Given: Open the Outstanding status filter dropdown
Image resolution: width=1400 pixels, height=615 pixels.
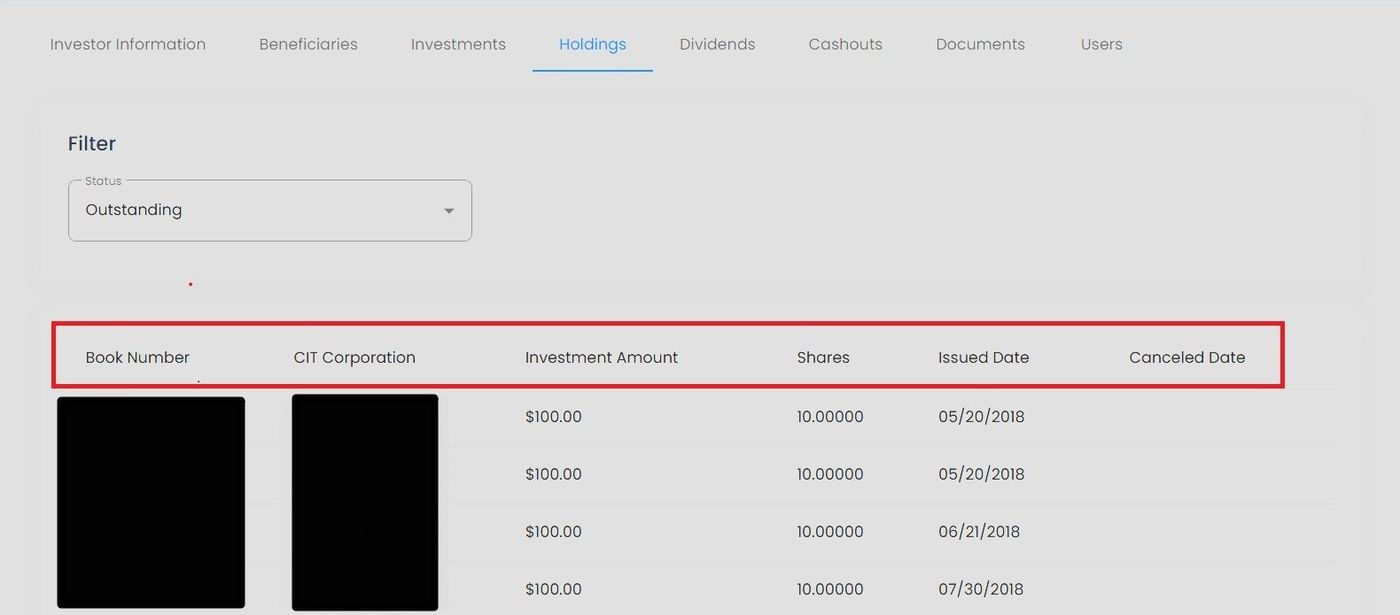Looking at the screenshot, I should tap(260, 210).
